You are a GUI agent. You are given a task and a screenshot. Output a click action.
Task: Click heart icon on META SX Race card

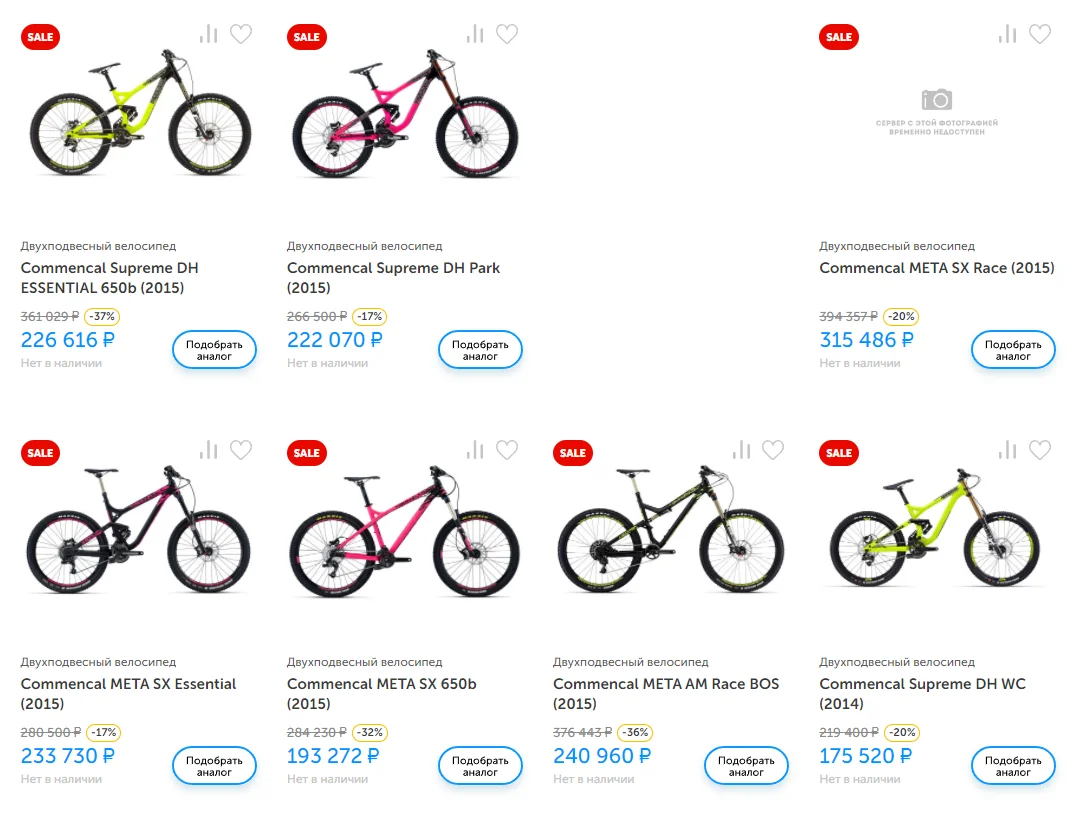click(x=1040, y=35)
